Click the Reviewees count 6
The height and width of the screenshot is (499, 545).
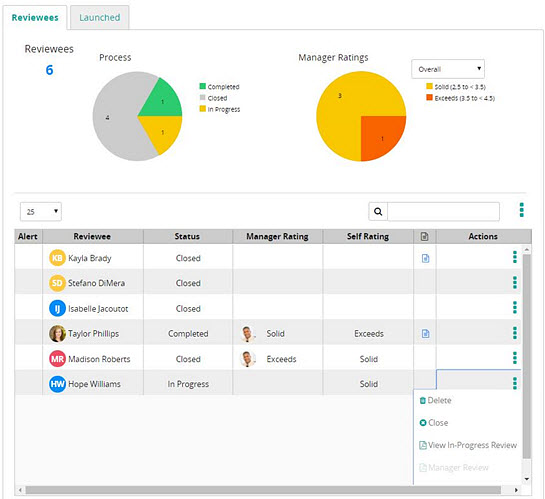(49, 70)
